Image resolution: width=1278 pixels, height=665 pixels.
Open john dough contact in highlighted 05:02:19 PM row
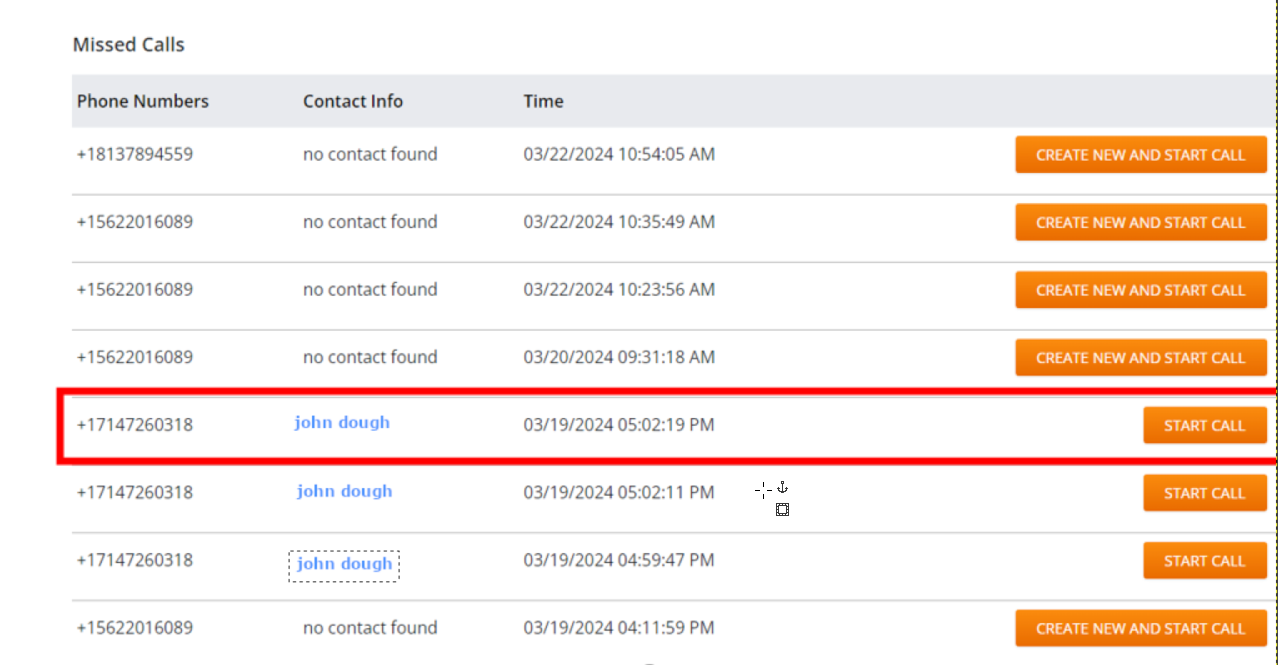click(342, 423)
